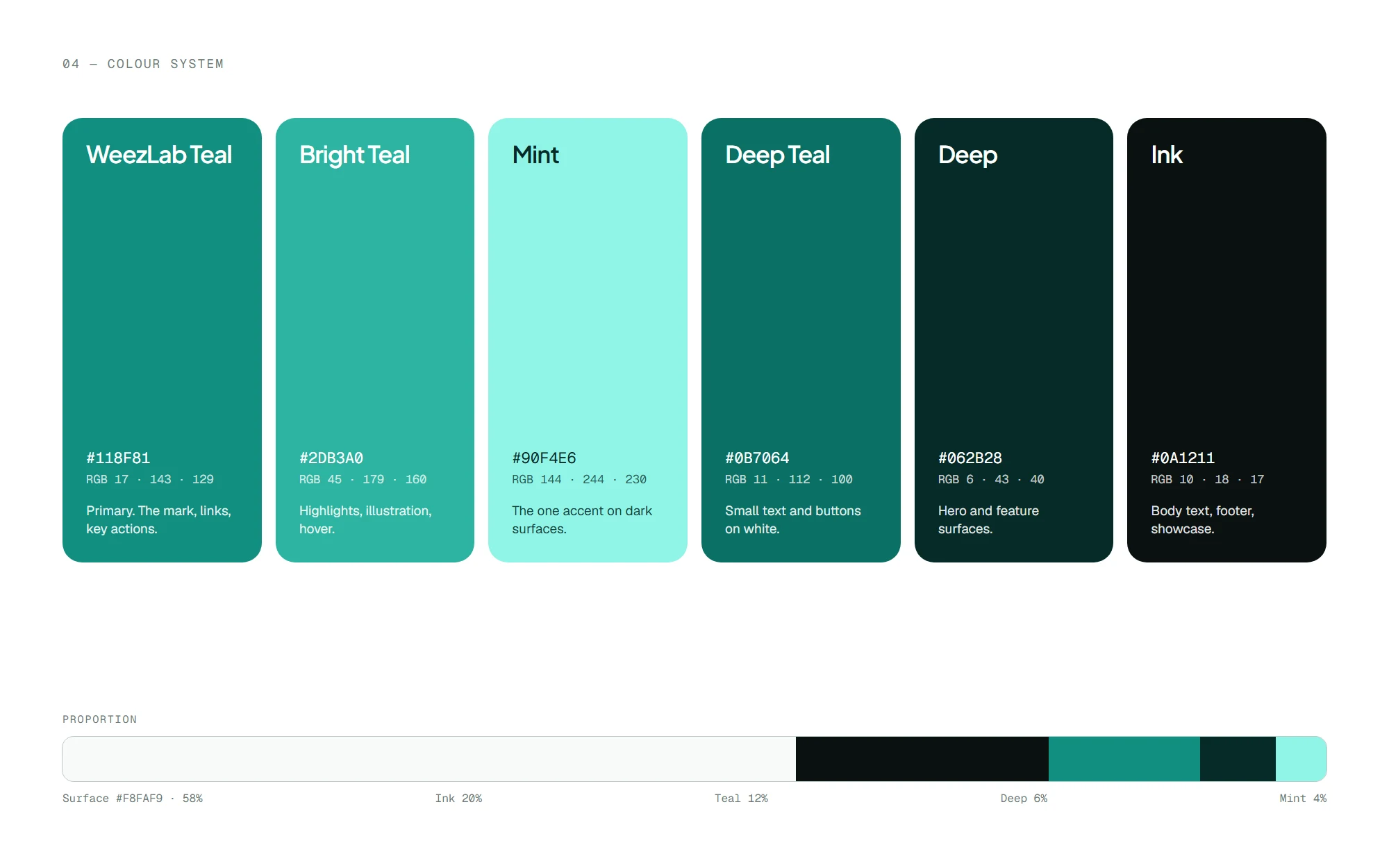The height and width of the screenshot is (868, 1389).
Task: Click 'Teal 12%' legend label
Action: [741, 799]
